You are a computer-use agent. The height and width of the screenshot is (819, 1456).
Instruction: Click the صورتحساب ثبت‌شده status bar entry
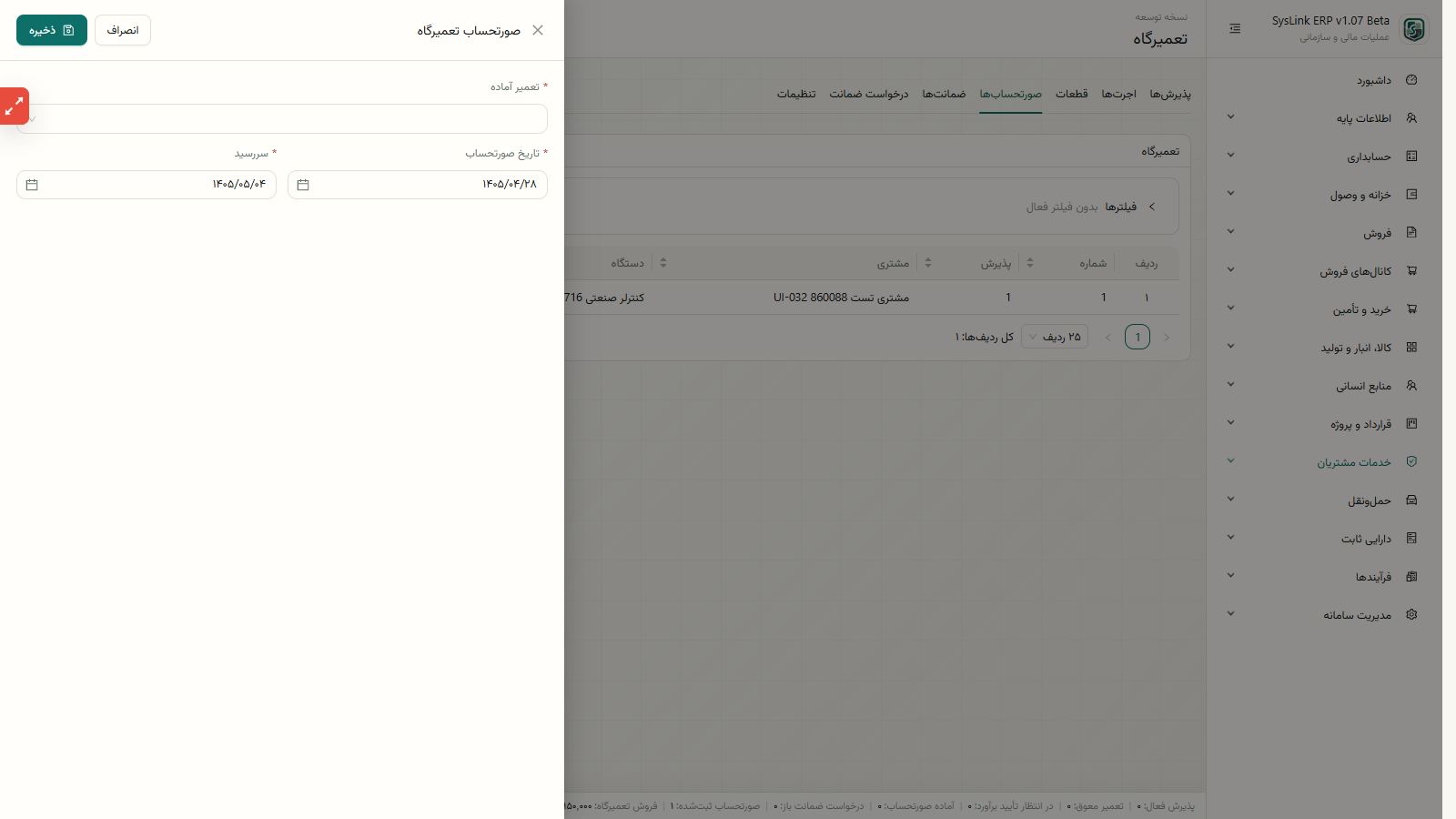coord(715,806)
